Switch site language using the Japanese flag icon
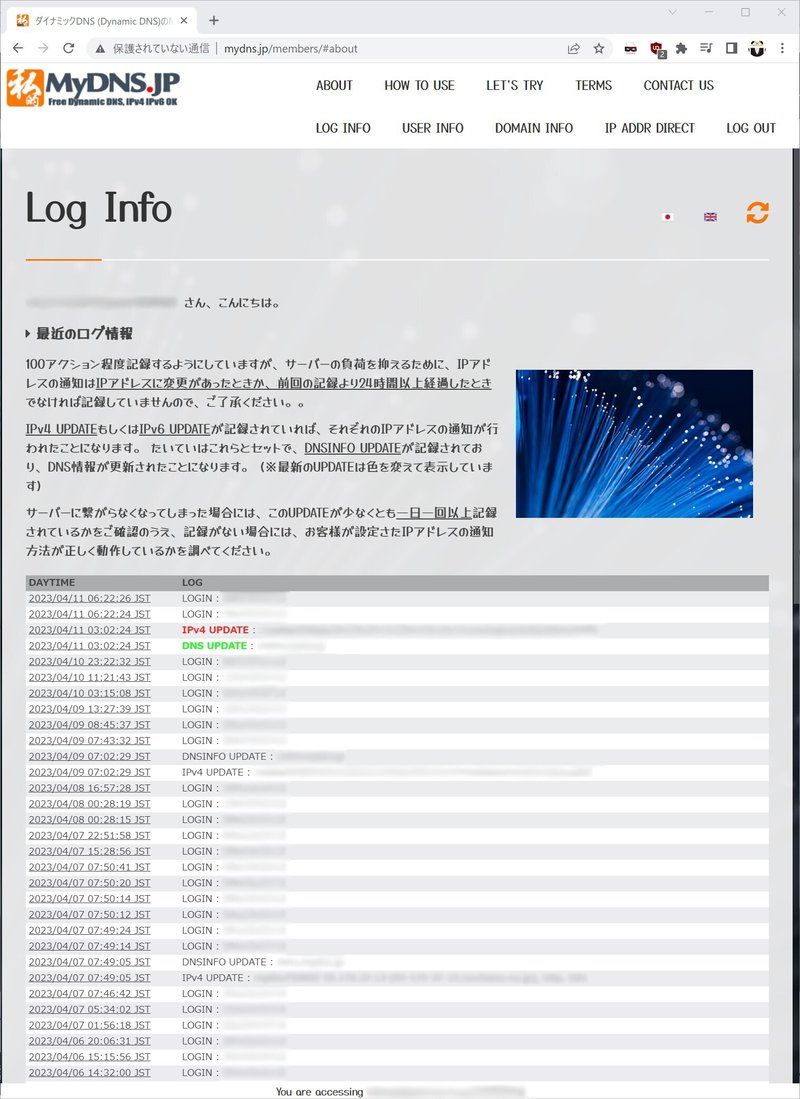 (667, 216)
